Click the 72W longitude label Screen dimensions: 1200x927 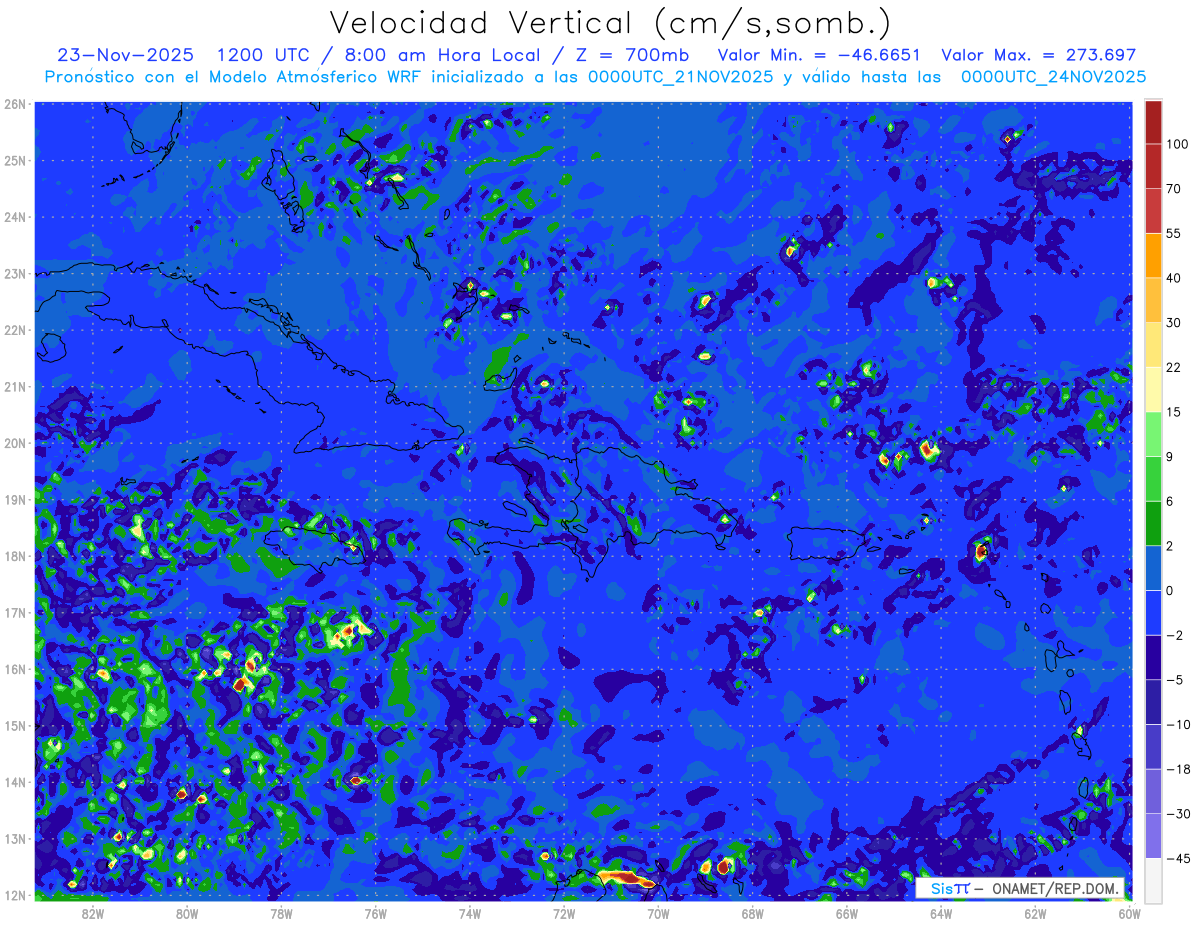click(x=564, y=913)
